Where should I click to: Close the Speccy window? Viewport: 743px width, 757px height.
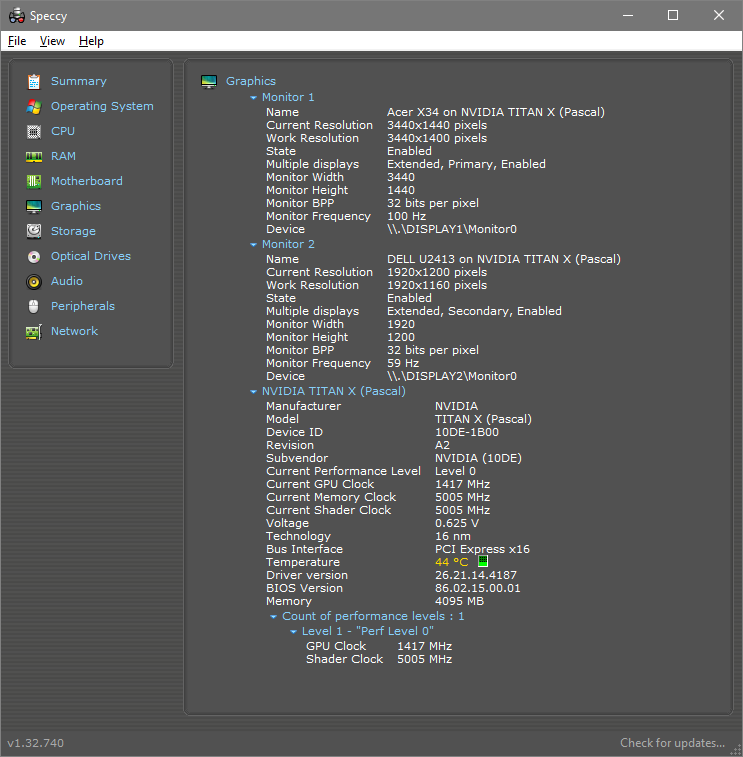pos(718,15)
